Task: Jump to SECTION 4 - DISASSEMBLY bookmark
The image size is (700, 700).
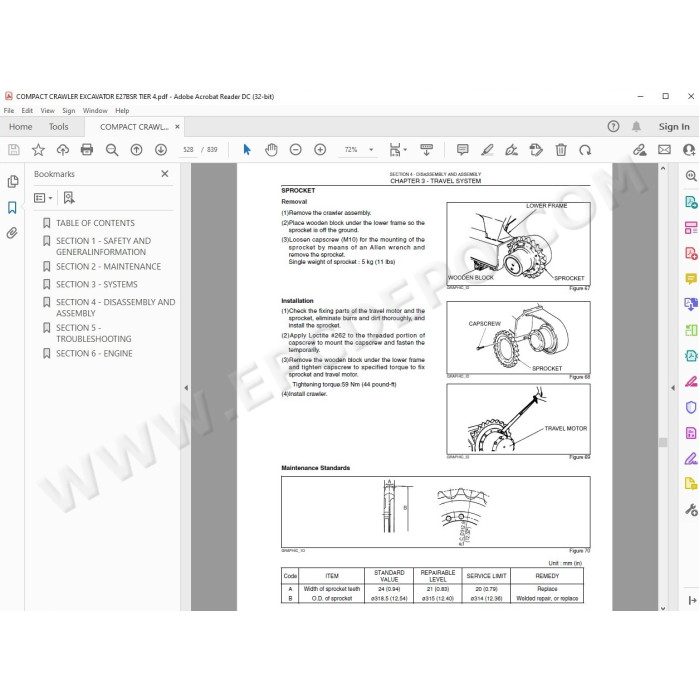Action: click(115, 308)
